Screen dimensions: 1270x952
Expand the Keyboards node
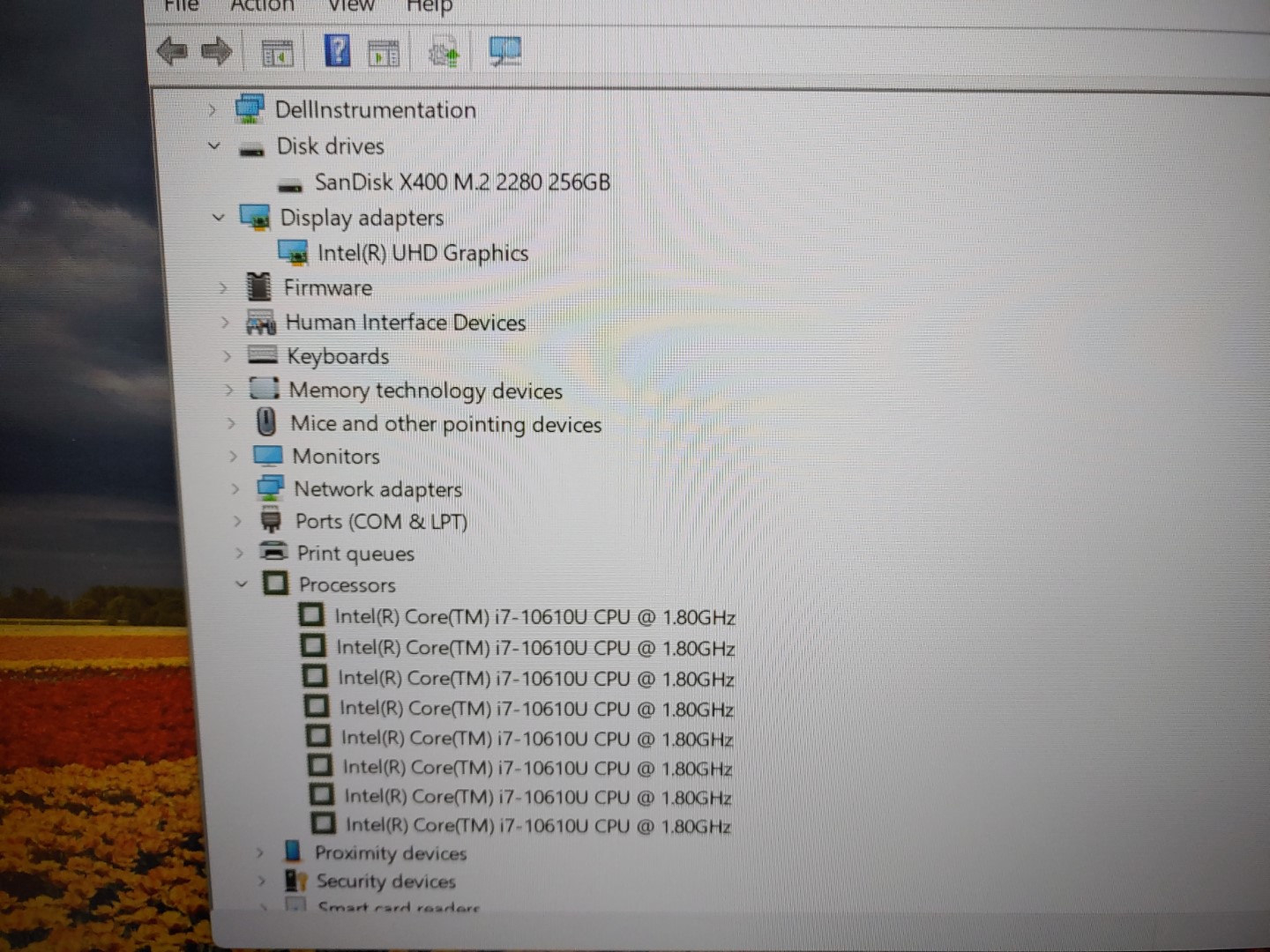[228, 356]
